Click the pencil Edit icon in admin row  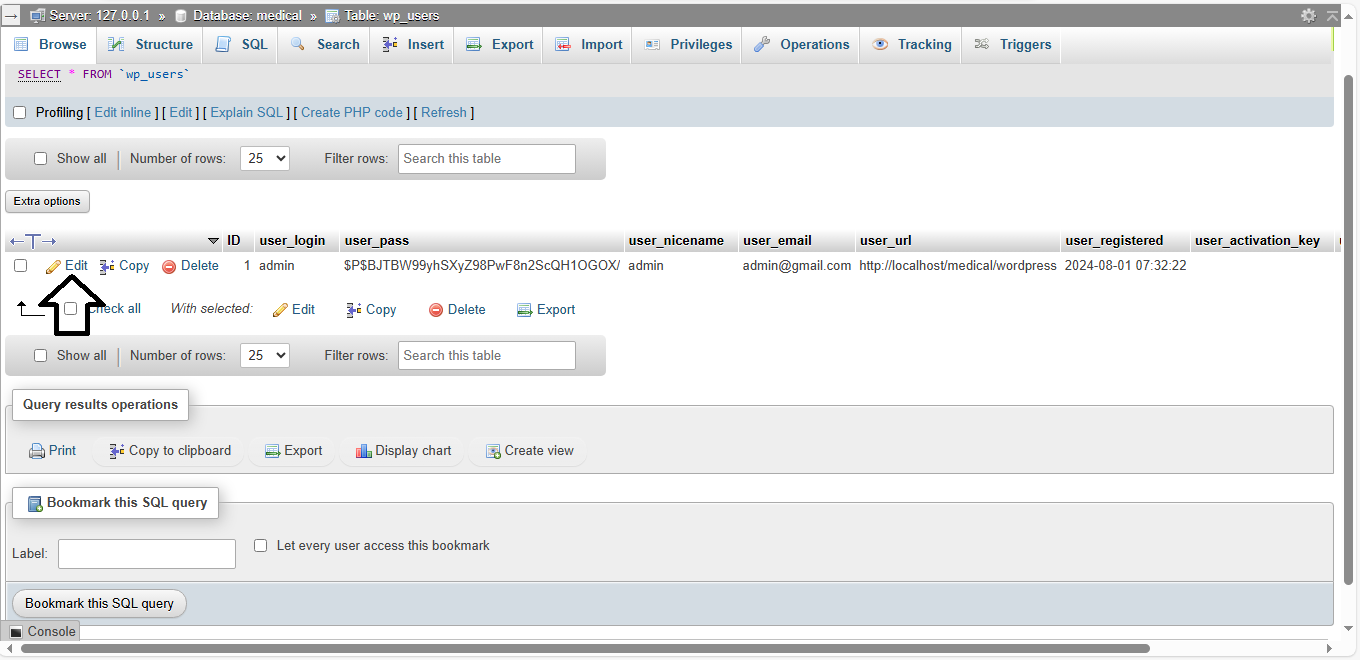click(x=54, y=266)
